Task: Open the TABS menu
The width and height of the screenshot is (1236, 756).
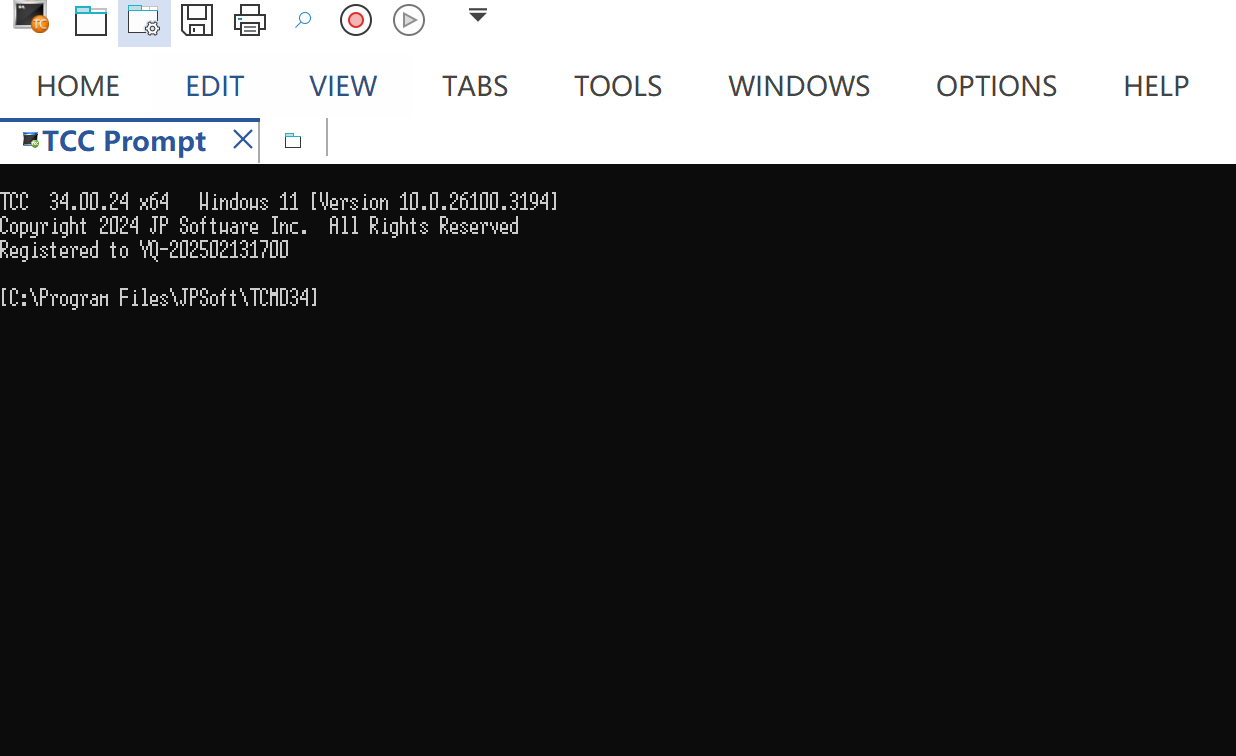Action: 475,86
